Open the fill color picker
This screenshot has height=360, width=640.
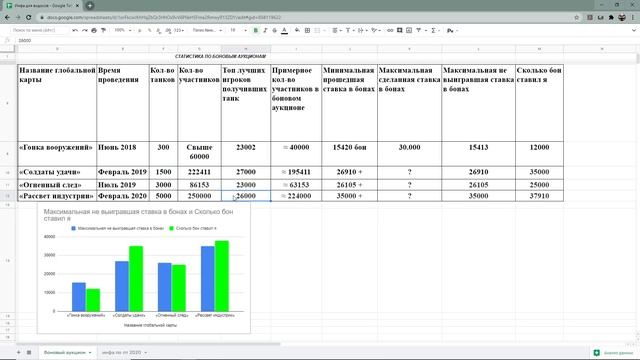coord(297,30)
